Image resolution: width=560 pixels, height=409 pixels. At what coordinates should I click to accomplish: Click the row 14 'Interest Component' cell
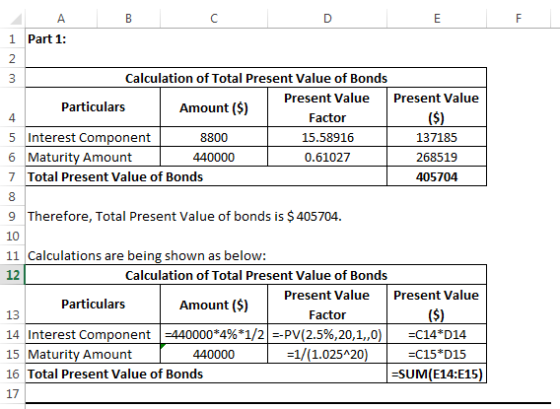coord(93,334)
